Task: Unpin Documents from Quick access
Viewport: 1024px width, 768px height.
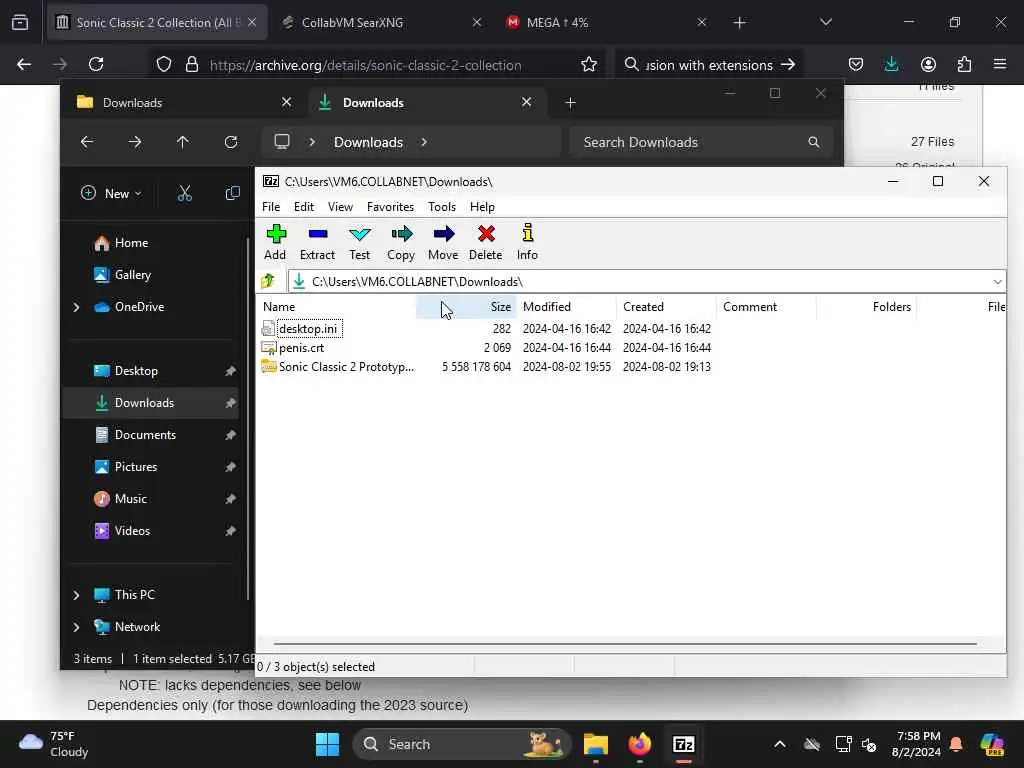Action: 230,435
